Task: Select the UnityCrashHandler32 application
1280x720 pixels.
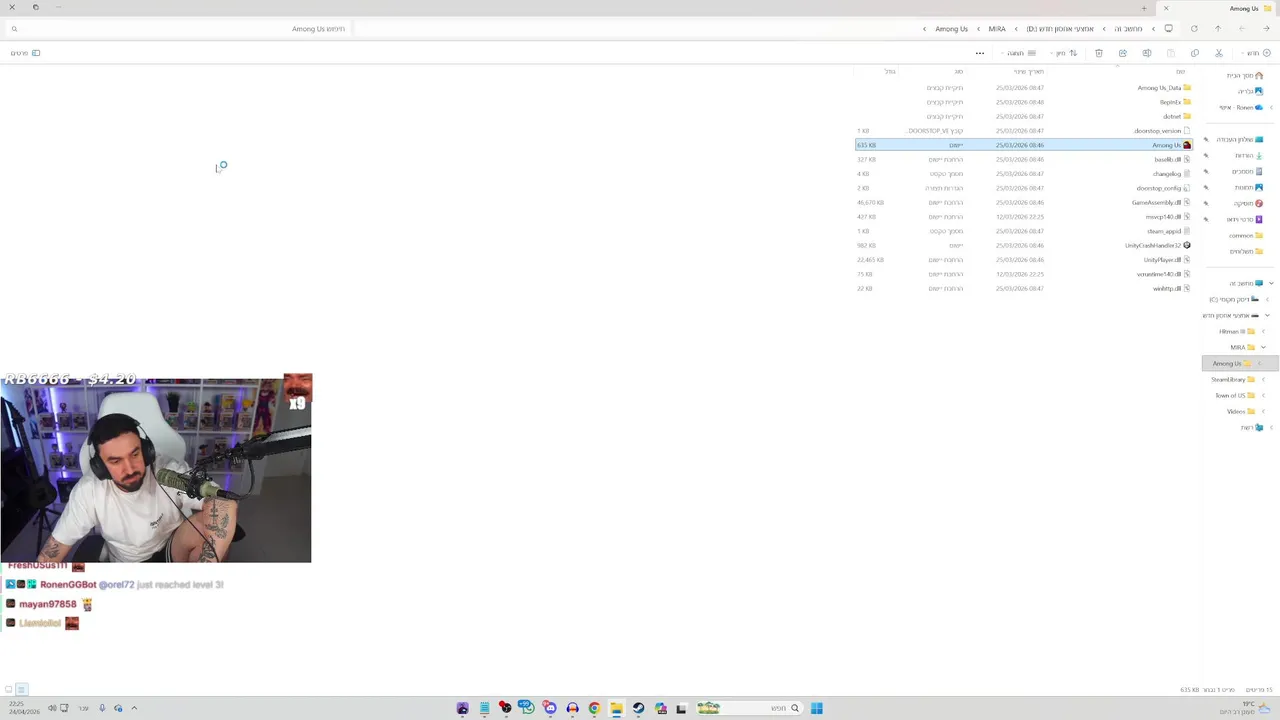Action: click(1023, 245)
